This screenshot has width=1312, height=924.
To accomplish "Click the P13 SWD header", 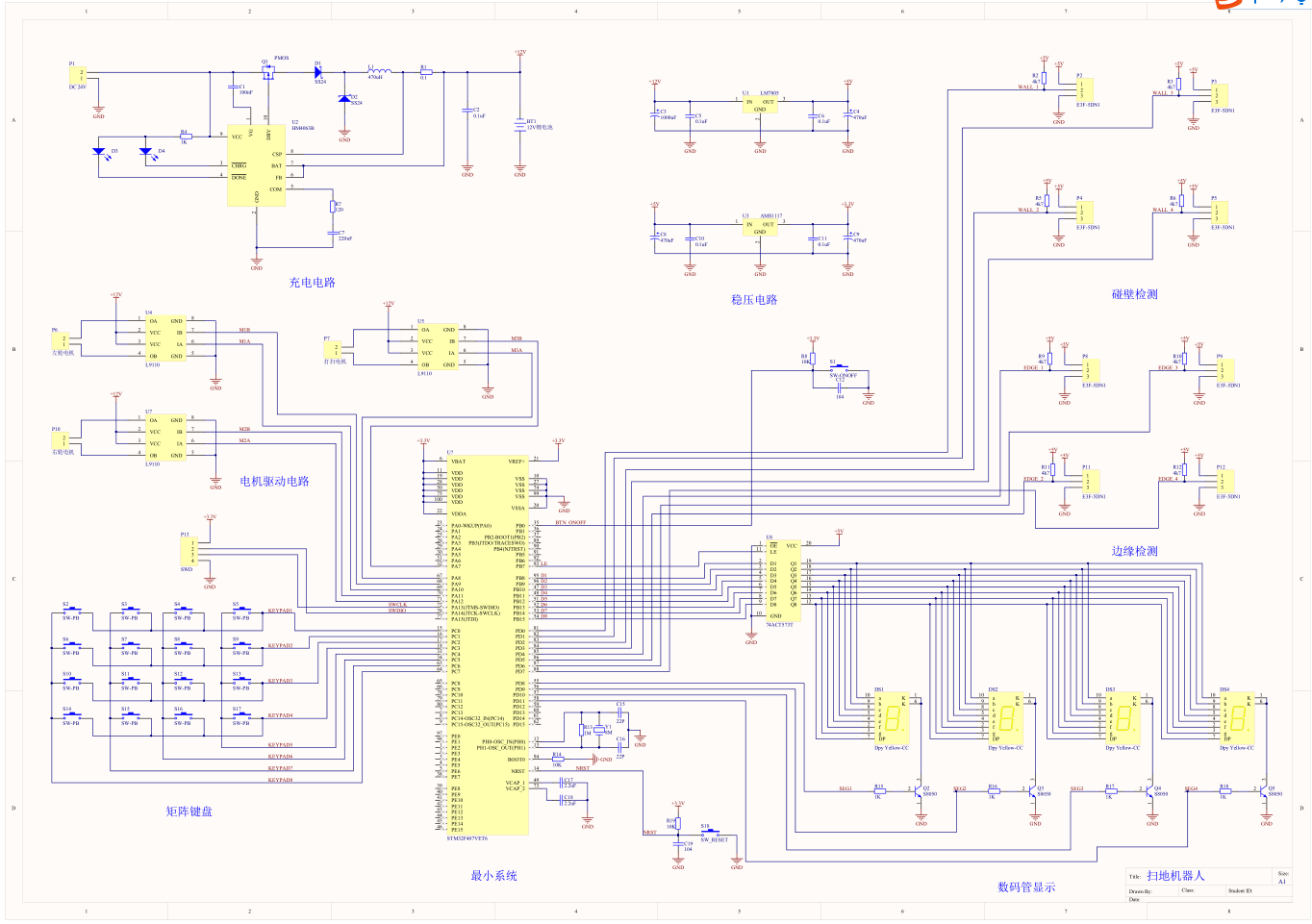I will coord(189,552).
